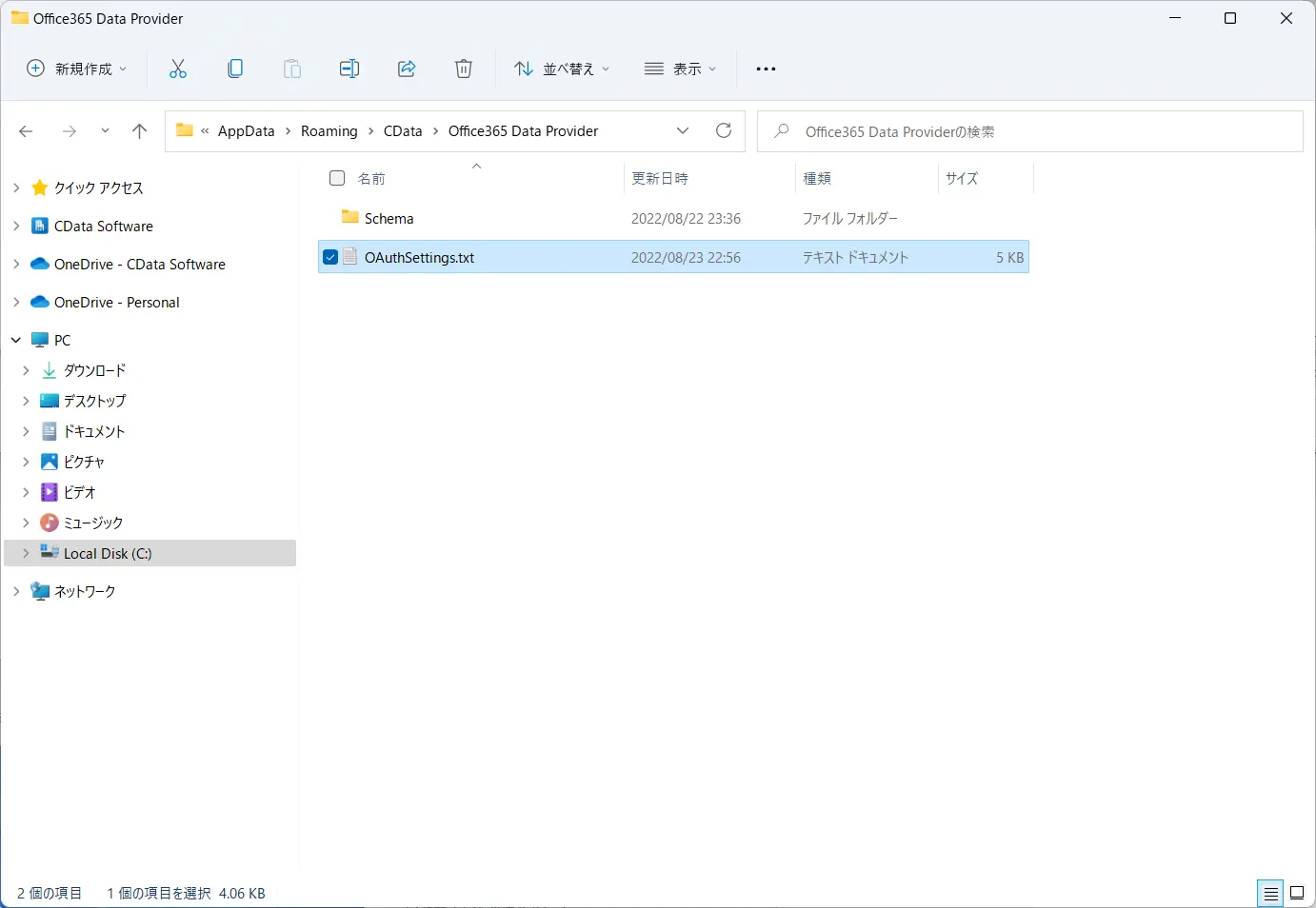Go up one folder level
The height and width of the screenshot is (908, 1316).
139,131
